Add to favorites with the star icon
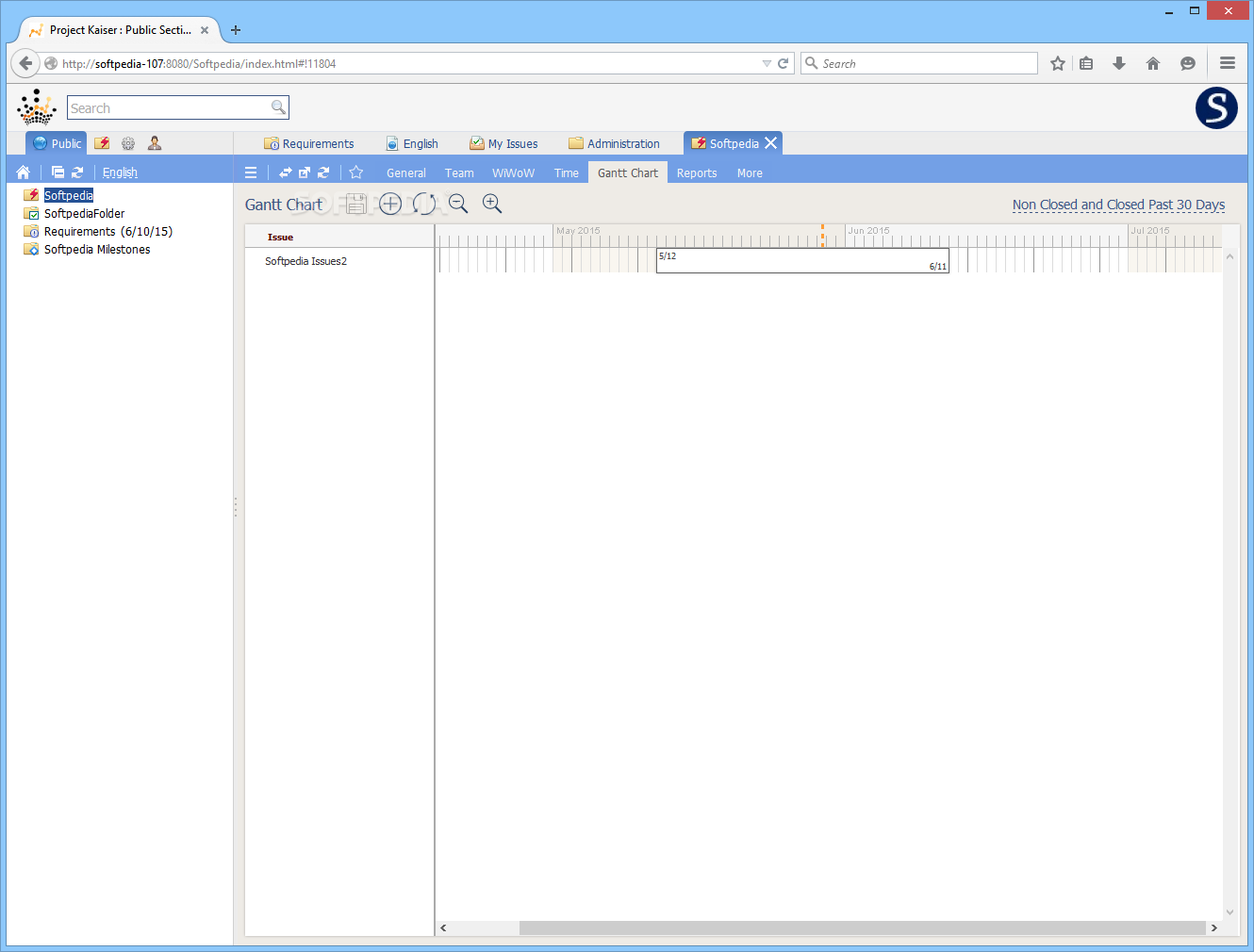This screenshot has height=952, width=1254. point(356,172)
